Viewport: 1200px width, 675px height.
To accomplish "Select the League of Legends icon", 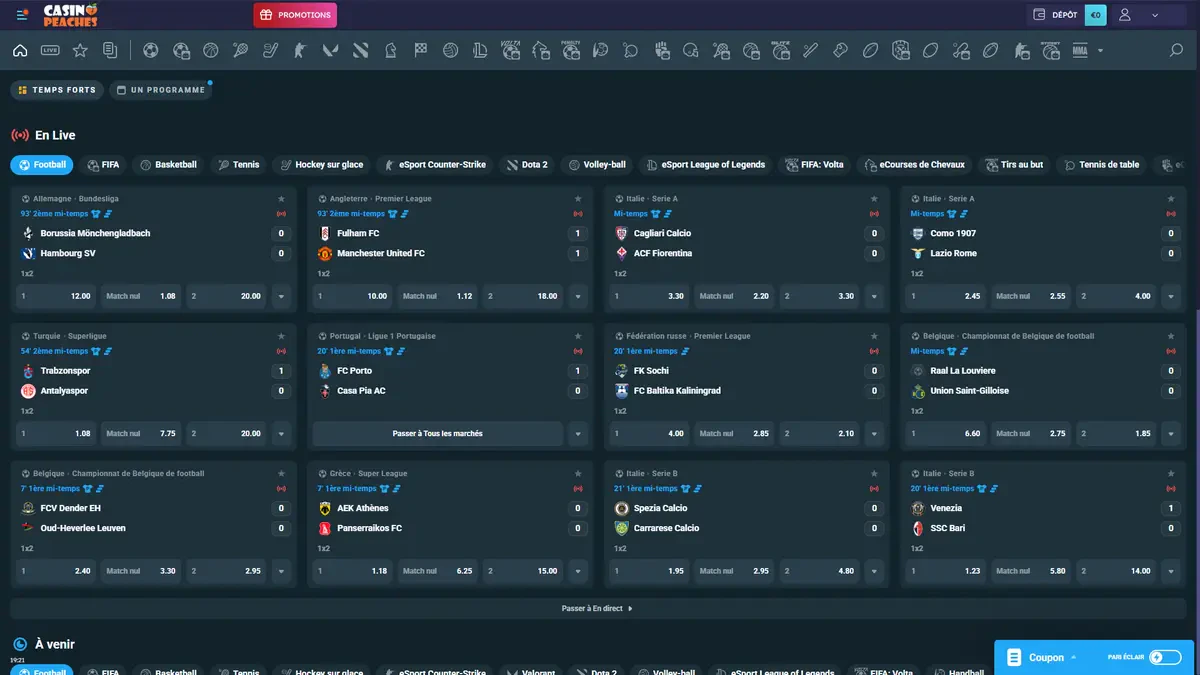I will [x=480, y=50].
